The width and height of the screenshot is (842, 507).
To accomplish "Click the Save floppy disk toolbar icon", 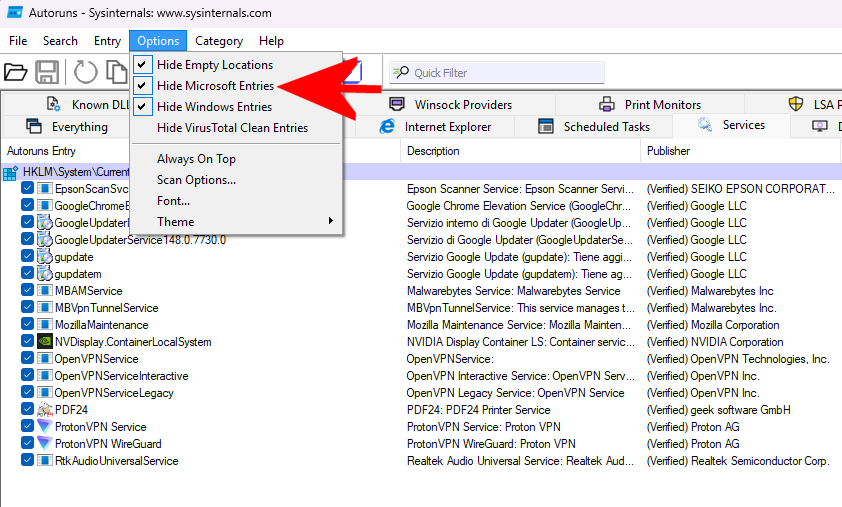I will pos(47,72).
